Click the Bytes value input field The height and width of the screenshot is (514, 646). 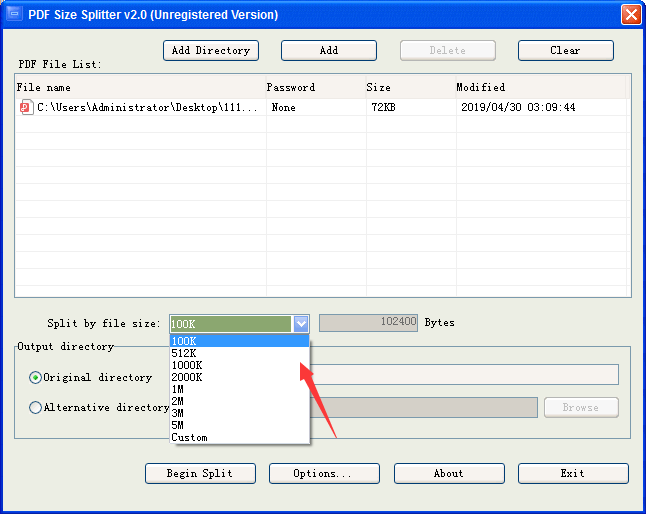click(368, 322)
